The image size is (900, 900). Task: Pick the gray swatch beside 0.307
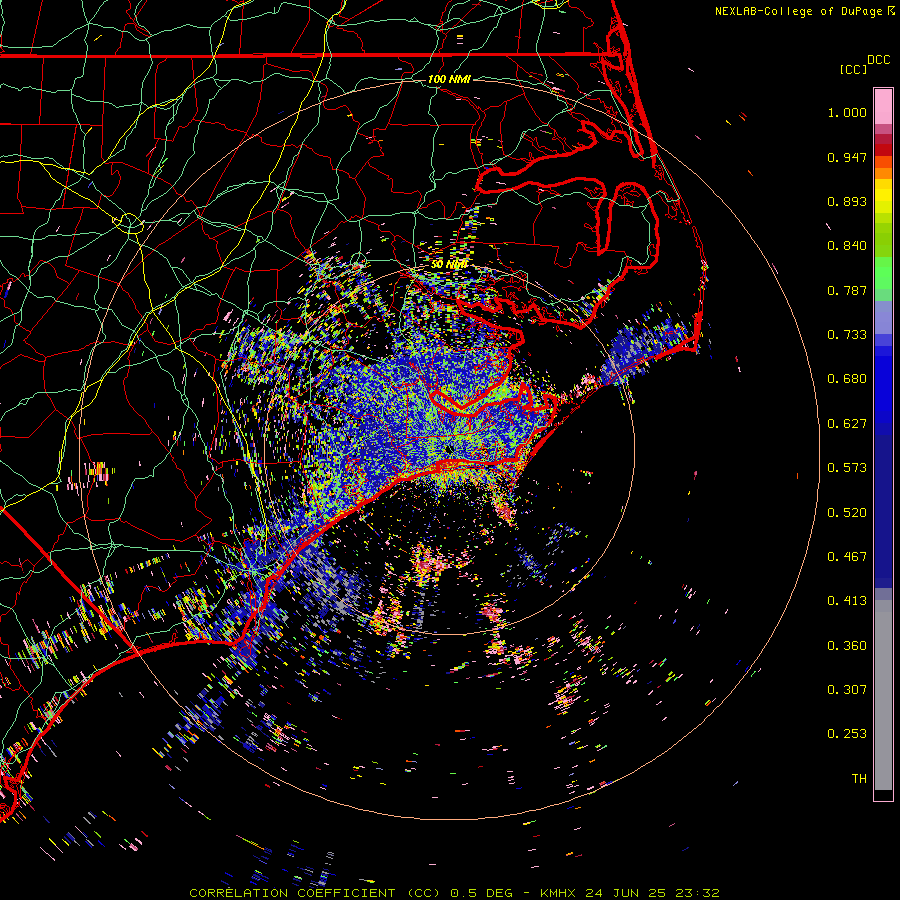883,695
